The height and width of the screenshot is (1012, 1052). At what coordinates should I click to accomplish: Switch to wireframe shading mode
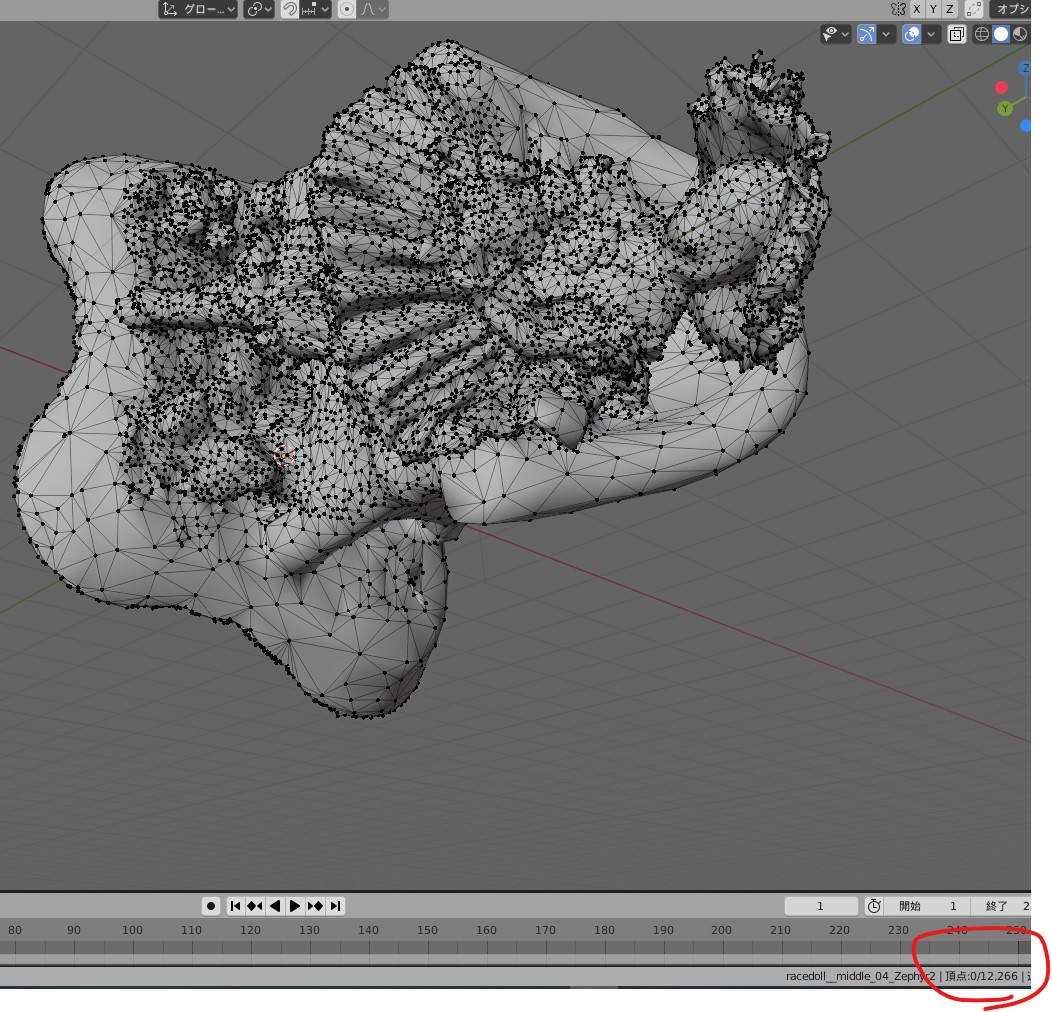(982, 34)
